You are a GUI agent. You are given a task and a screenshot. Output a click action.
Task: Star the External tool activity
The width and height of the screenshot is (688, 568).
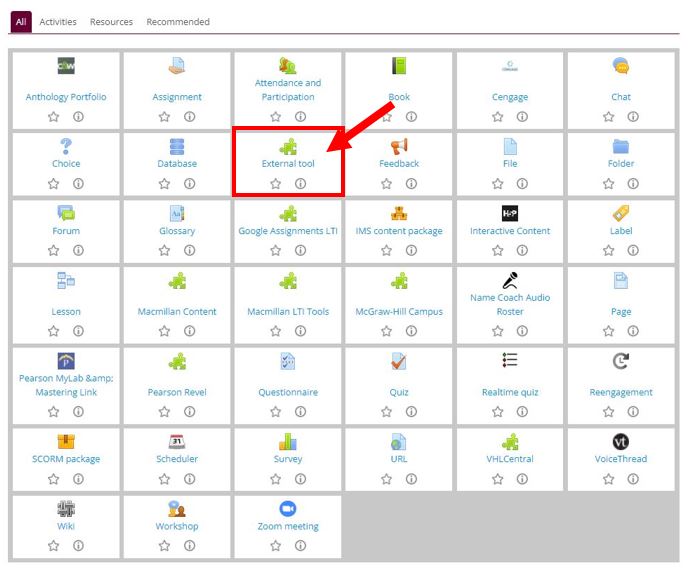pos(276,183)
